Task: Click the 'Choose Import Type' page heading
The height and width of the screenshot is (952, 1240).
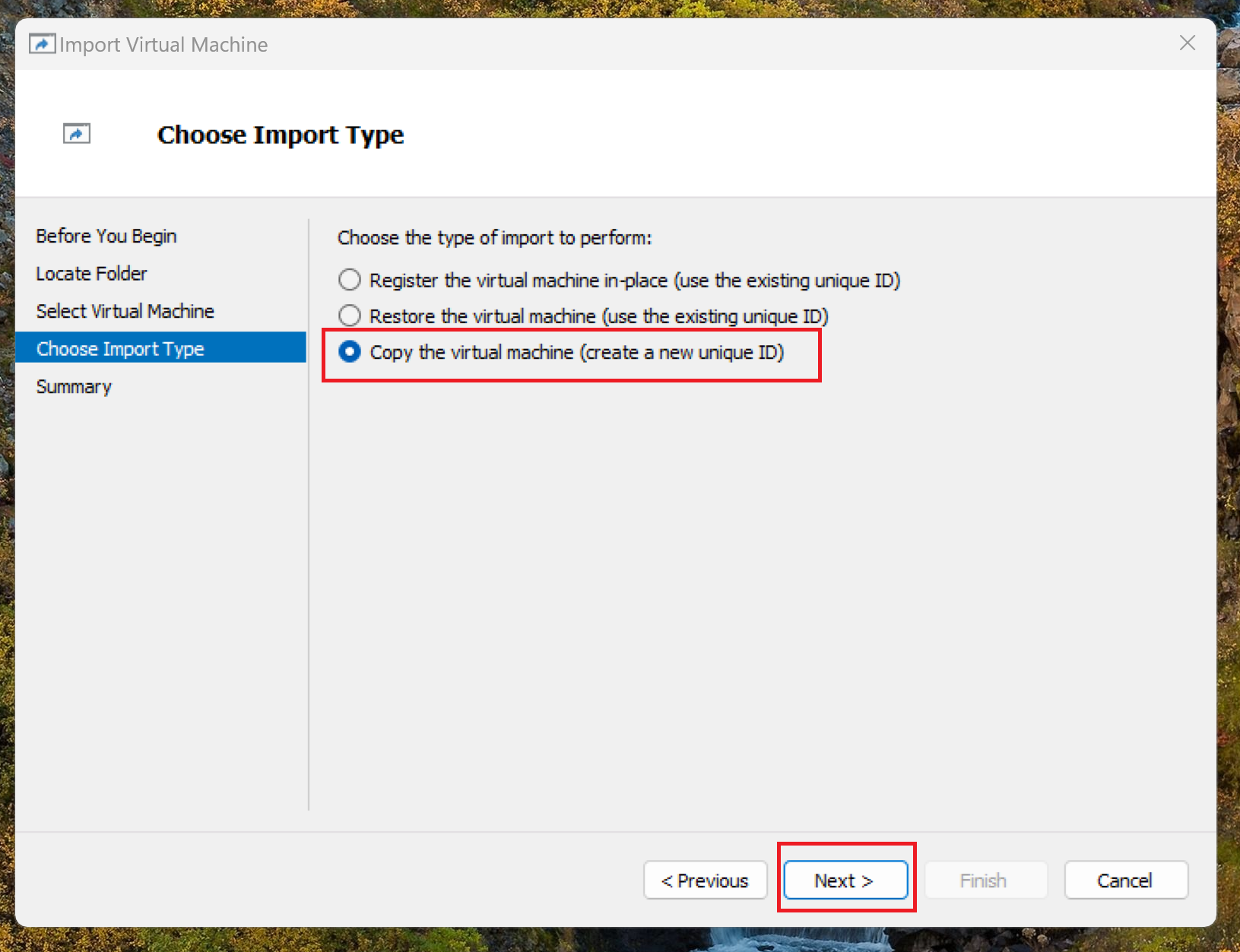Action: [x=281, y=135]
